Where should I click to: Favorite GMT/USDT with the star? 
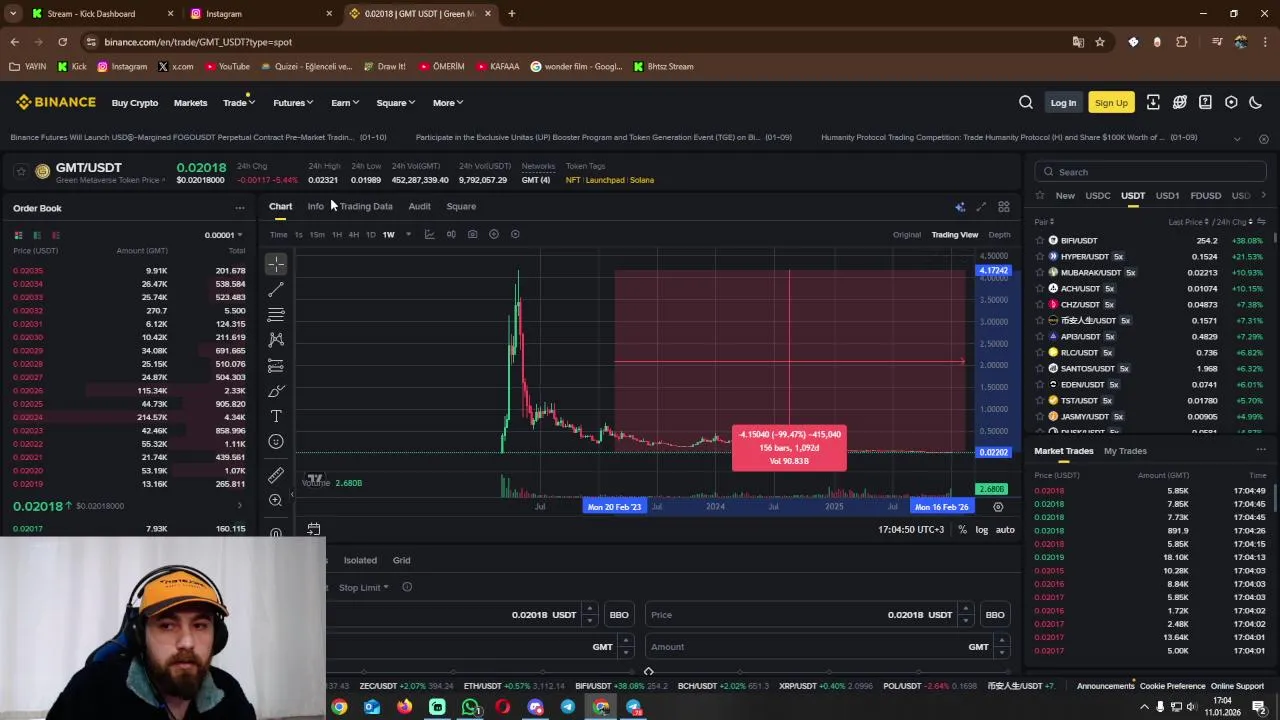coord(20,172)
